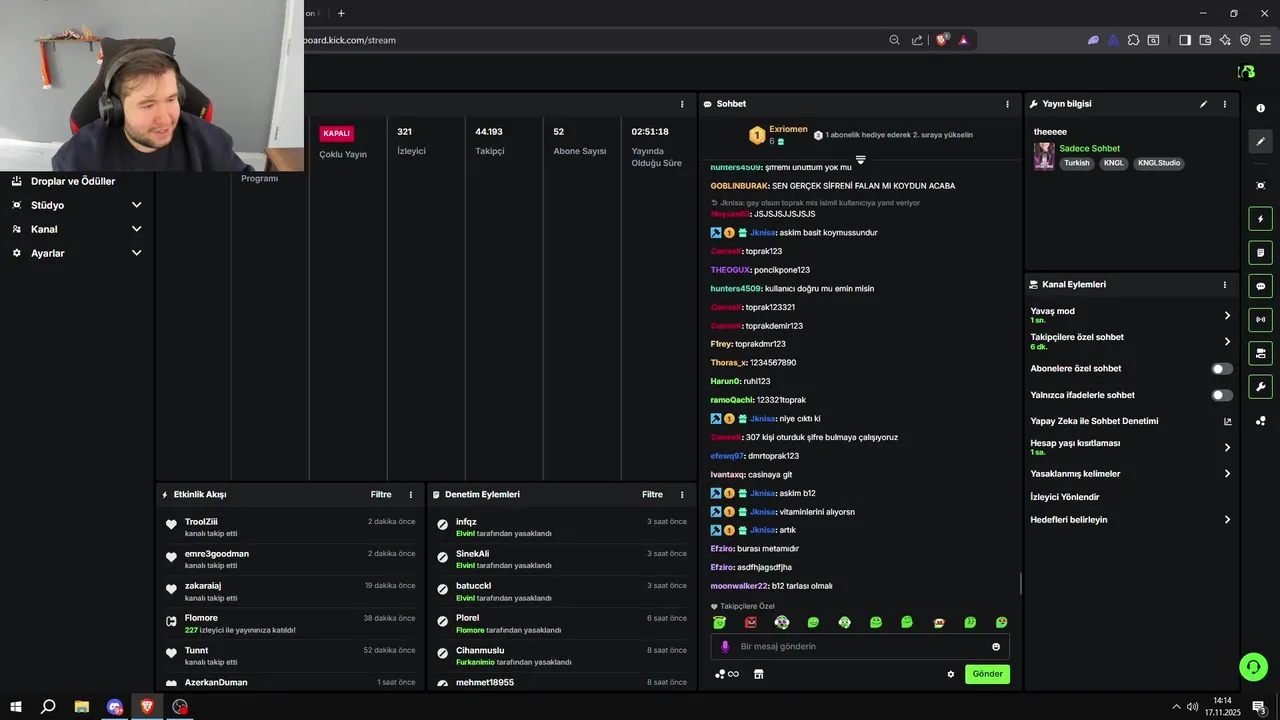Open the Yayın bilgisi three-dot menu
The image size is (1280, 720).
1225,104
